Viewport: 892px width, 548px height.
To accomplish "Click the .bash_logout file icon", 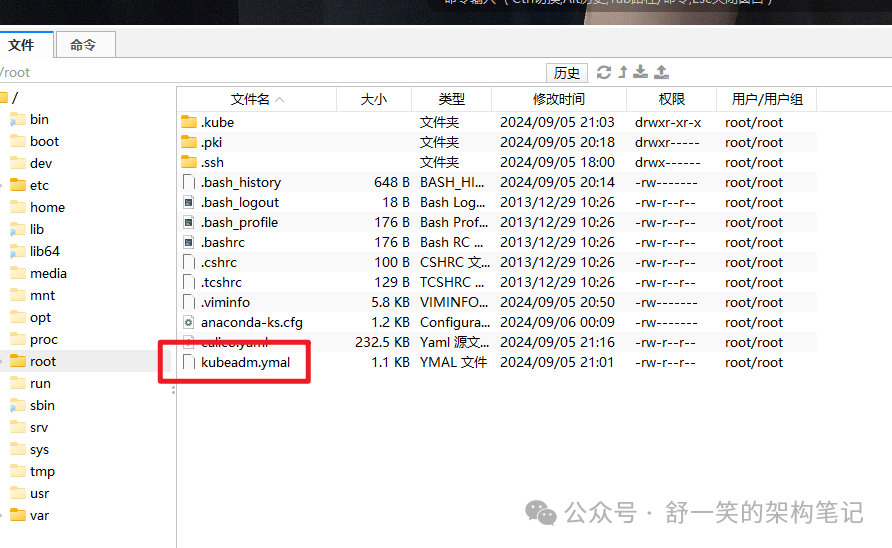I will [x=189, y=202].
